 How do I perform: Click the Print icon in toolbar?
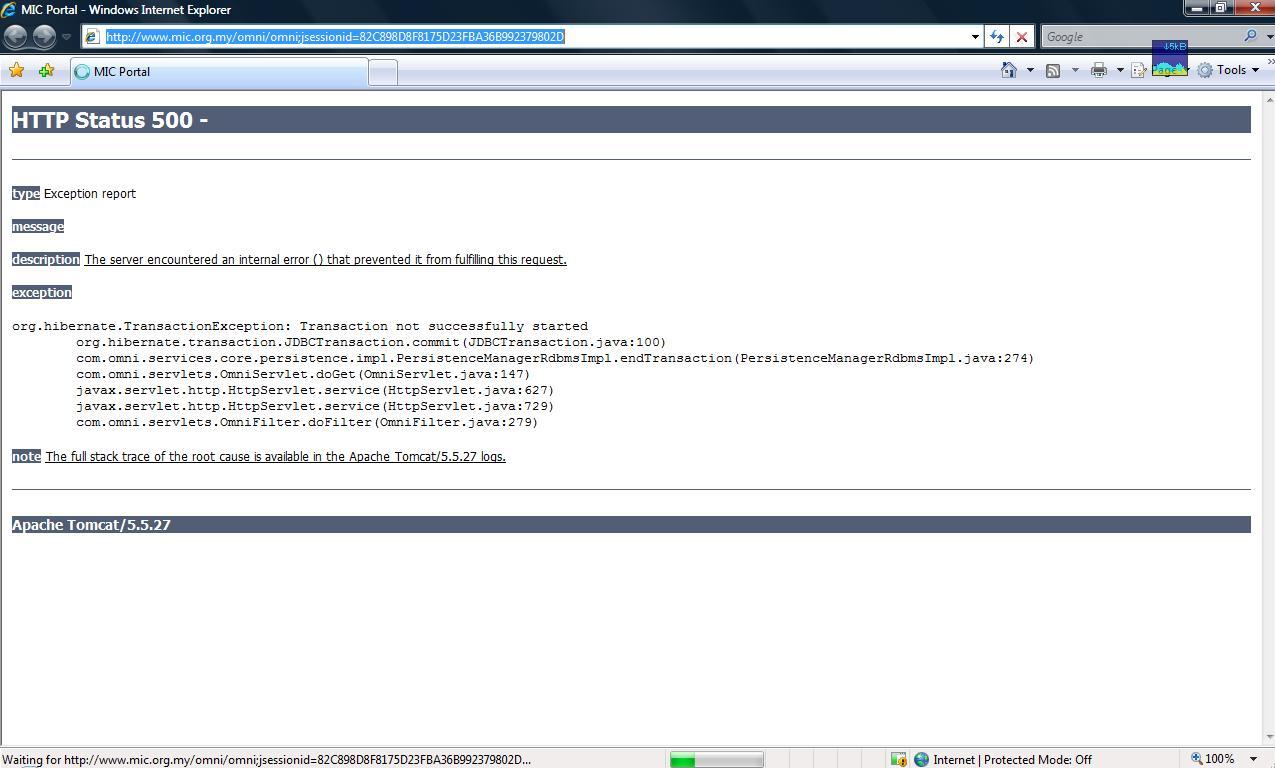pos(1099,70)
